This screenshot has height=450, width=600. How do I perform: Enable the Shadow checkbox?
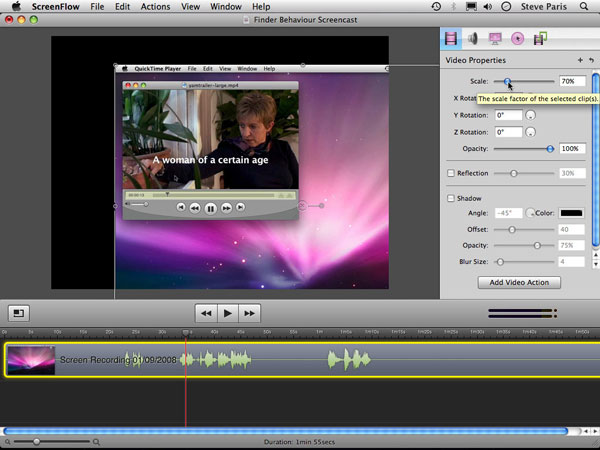coord(451,198)
